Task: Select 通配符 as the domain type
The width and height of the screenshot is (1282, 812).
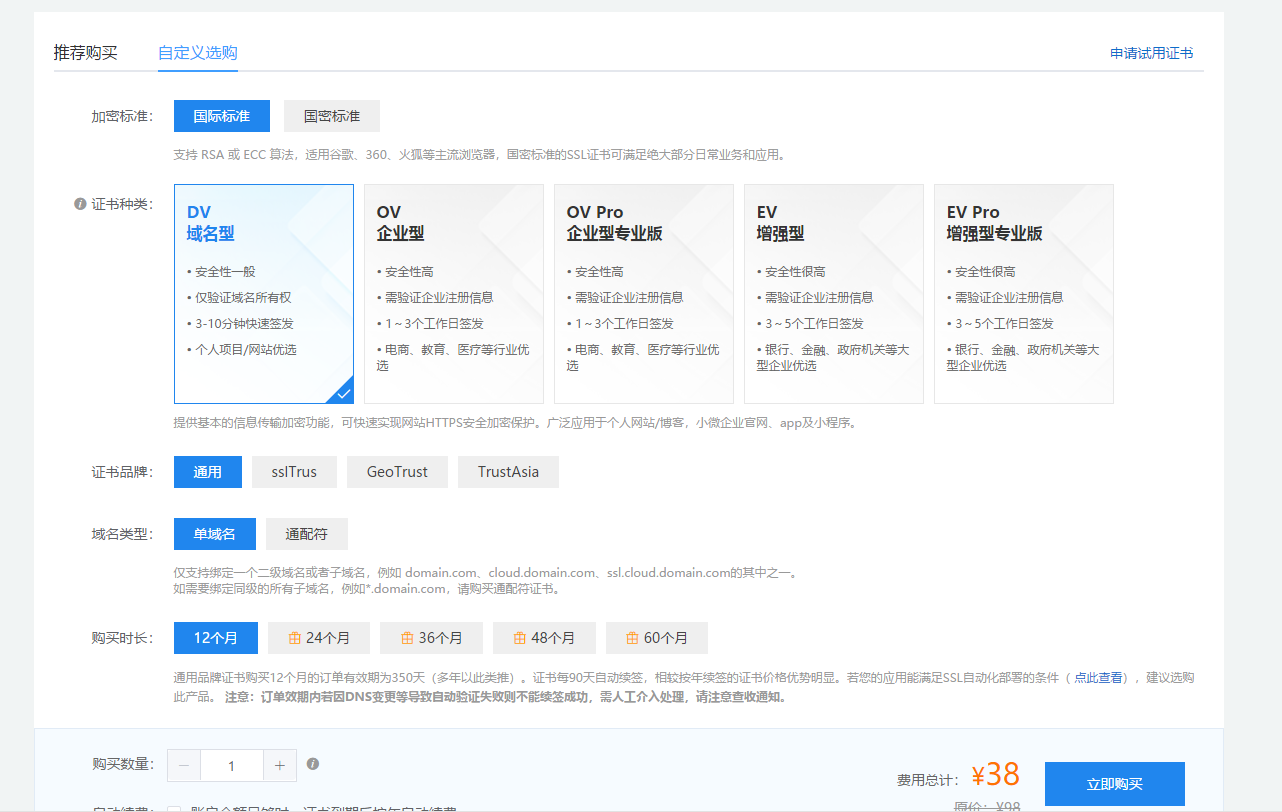Action: (305, 533)
